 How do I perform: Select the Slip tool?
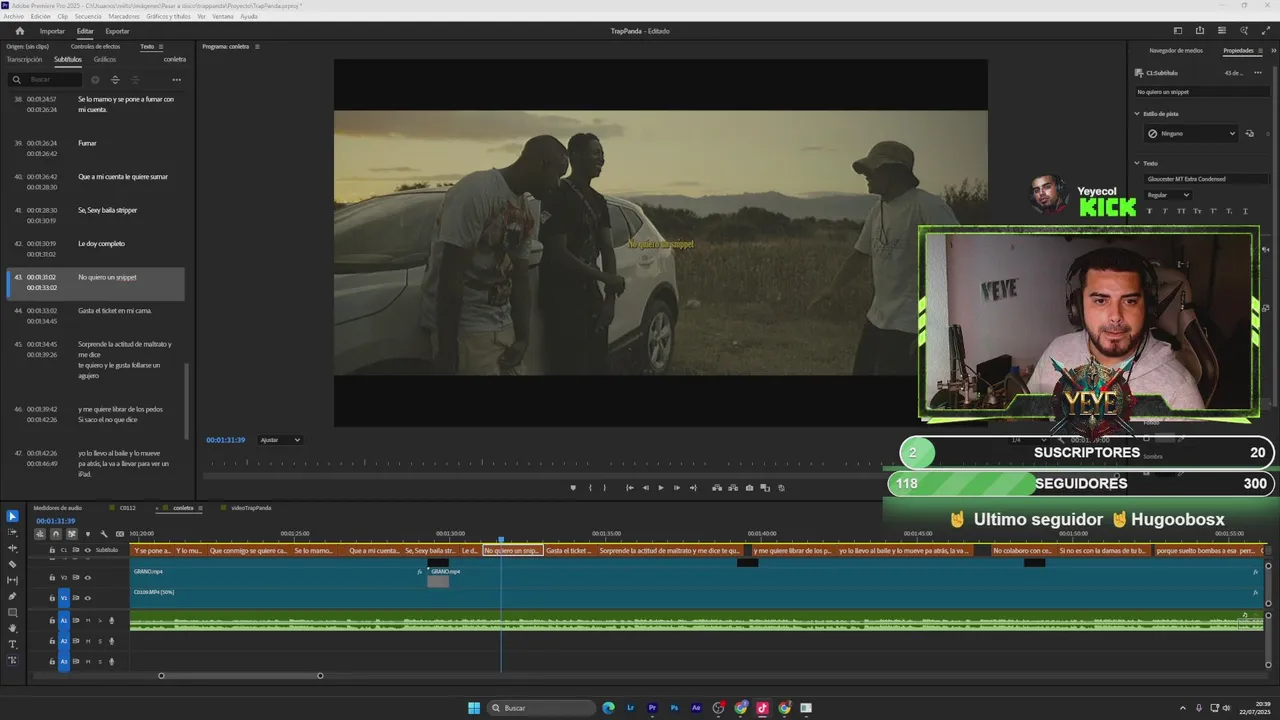pos(12,580)
